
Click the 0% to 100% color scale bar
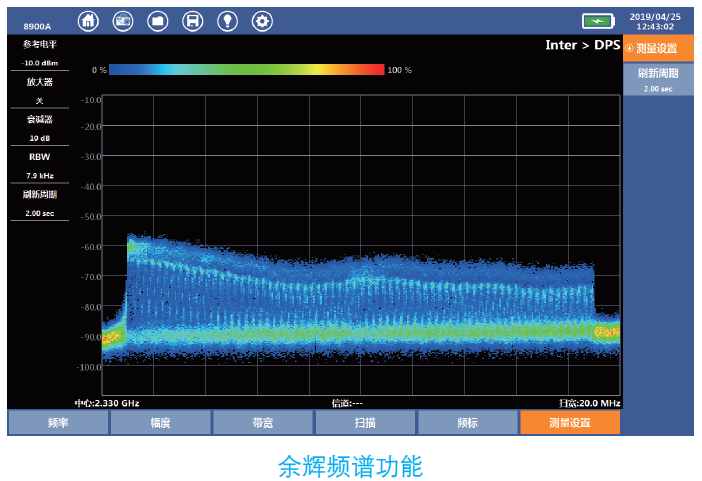tap(246, 70)
